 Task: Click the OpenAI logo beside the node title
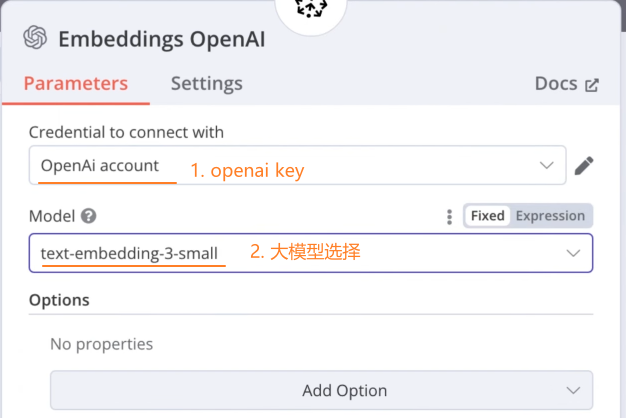[x=36, y=38]
